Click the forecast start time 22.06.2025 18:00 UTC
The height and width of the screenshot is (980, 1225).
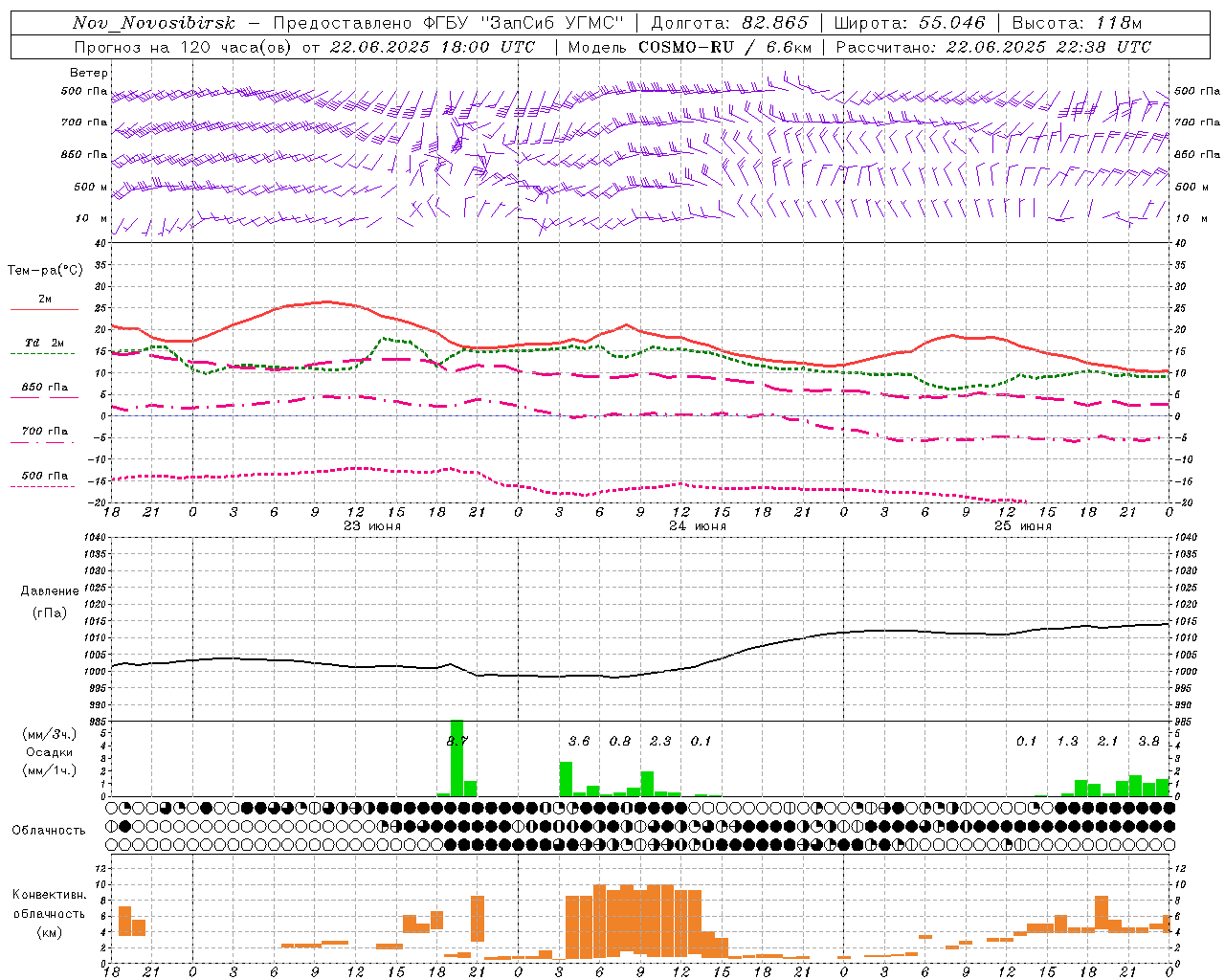click(433, 47)
